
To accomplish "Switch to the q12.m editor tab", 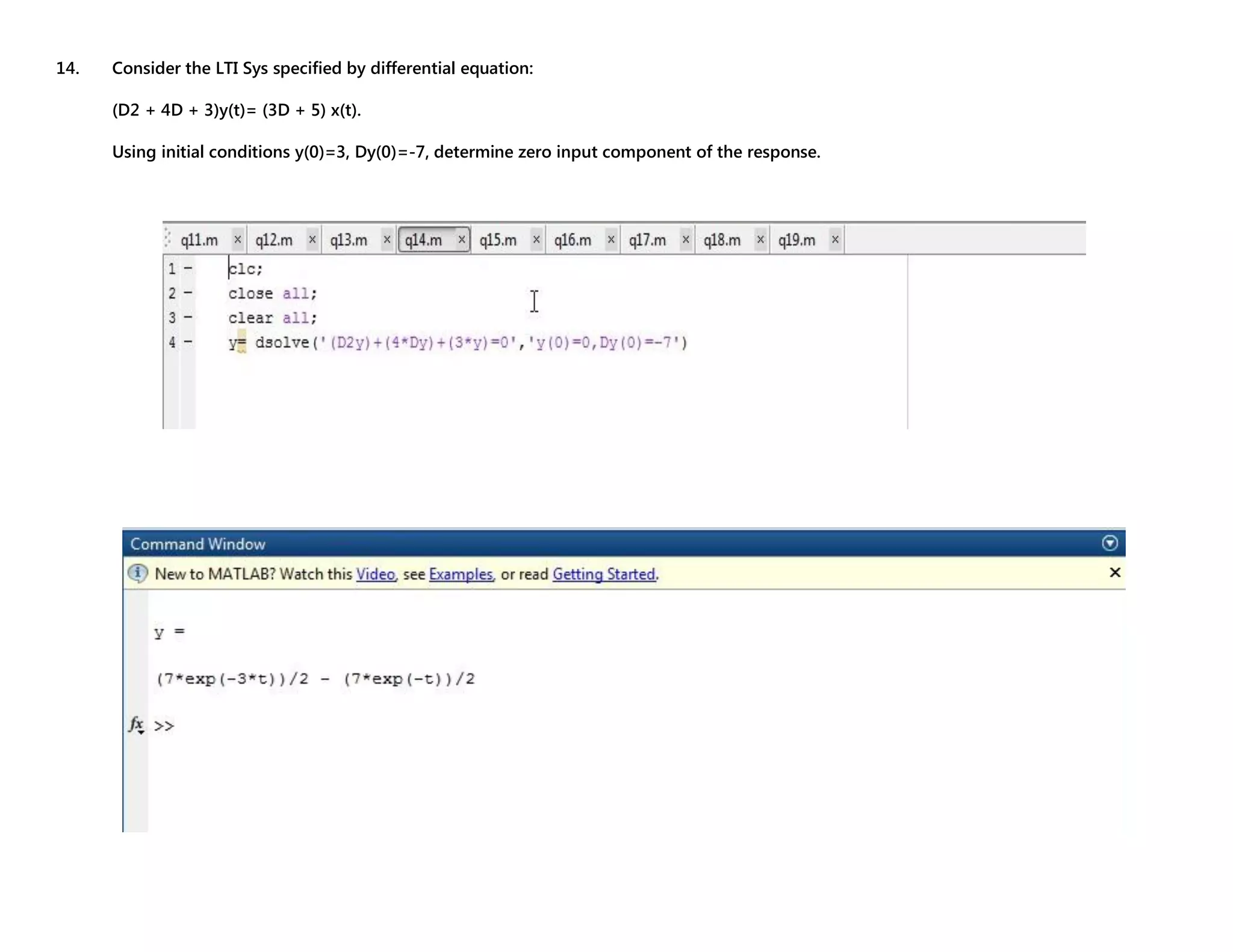I will [x=274, y=240].
